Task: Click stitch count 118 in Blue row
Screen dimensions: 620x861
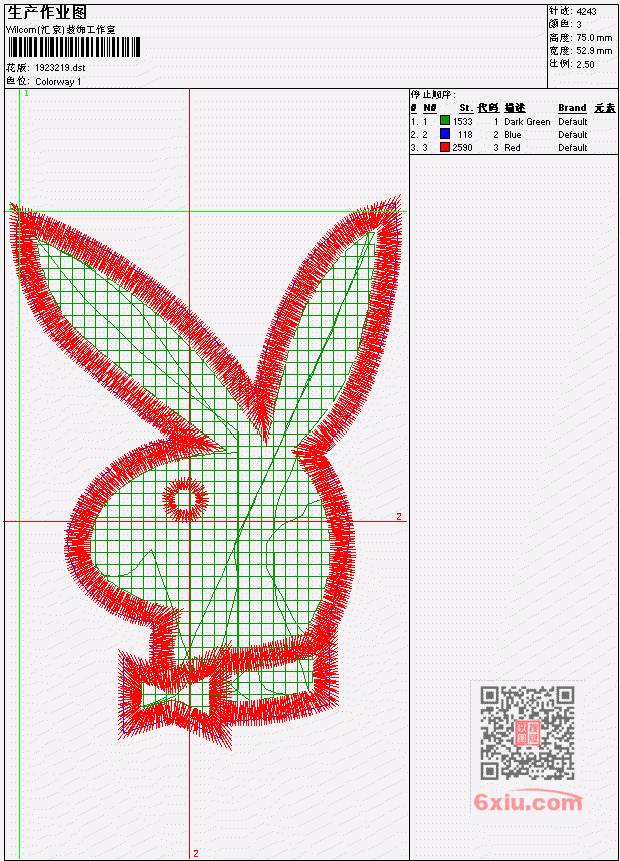Action: [x=465, y=135]
